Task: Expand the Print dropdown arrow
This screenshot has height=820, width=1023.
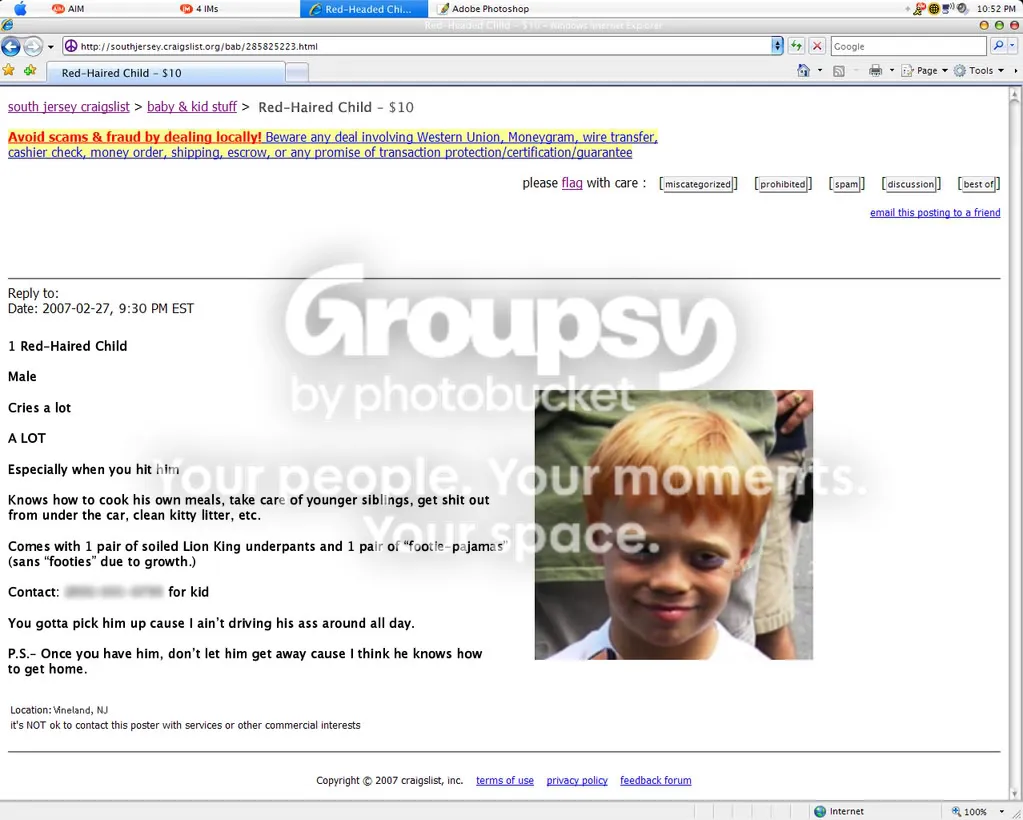Action: (892, 70)
